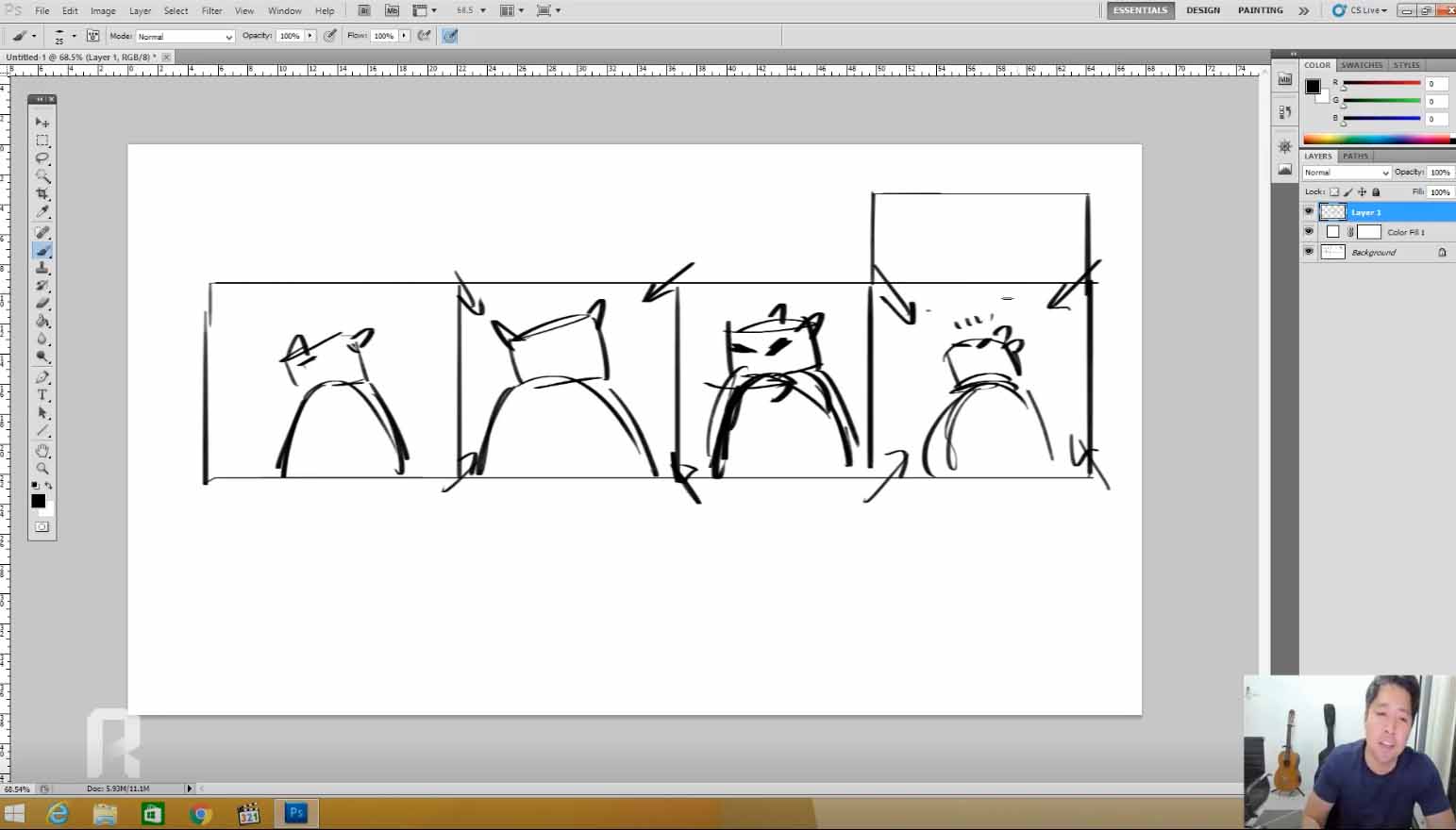Image resolution: width=1456 pixels, height=830 pixels.
Task: Open Google Chrome from the taskbar
Action: pos(200,813)
